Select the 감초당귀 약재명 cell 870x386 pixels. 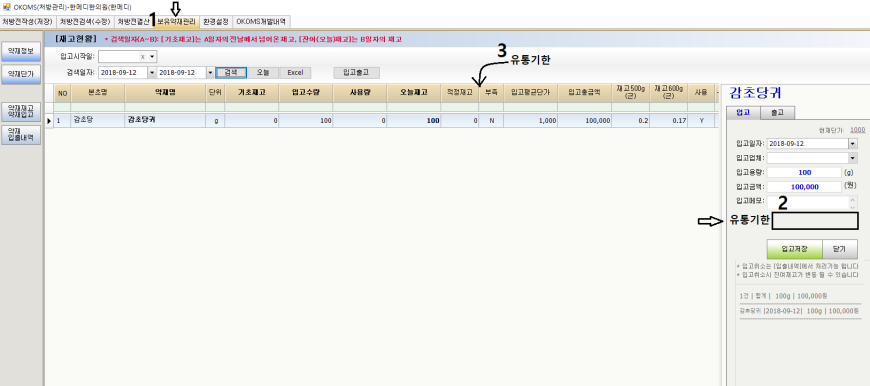(x=165, y=120)
